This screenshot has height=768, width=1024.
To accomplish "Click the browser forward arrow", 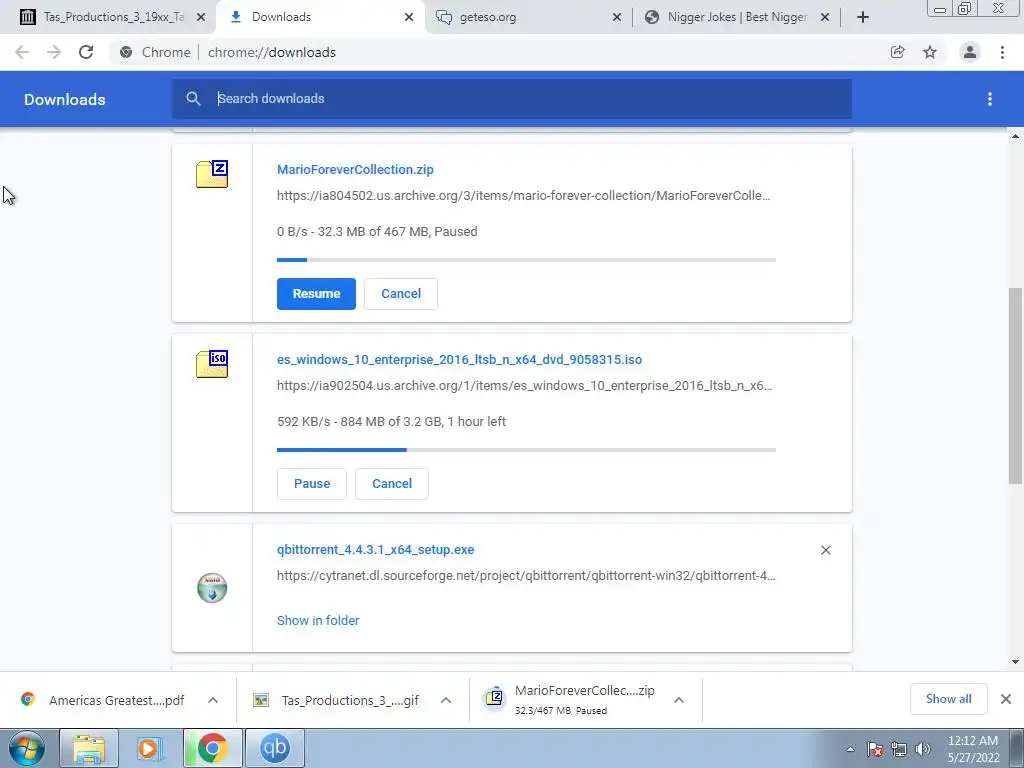I will coord(54,52).
